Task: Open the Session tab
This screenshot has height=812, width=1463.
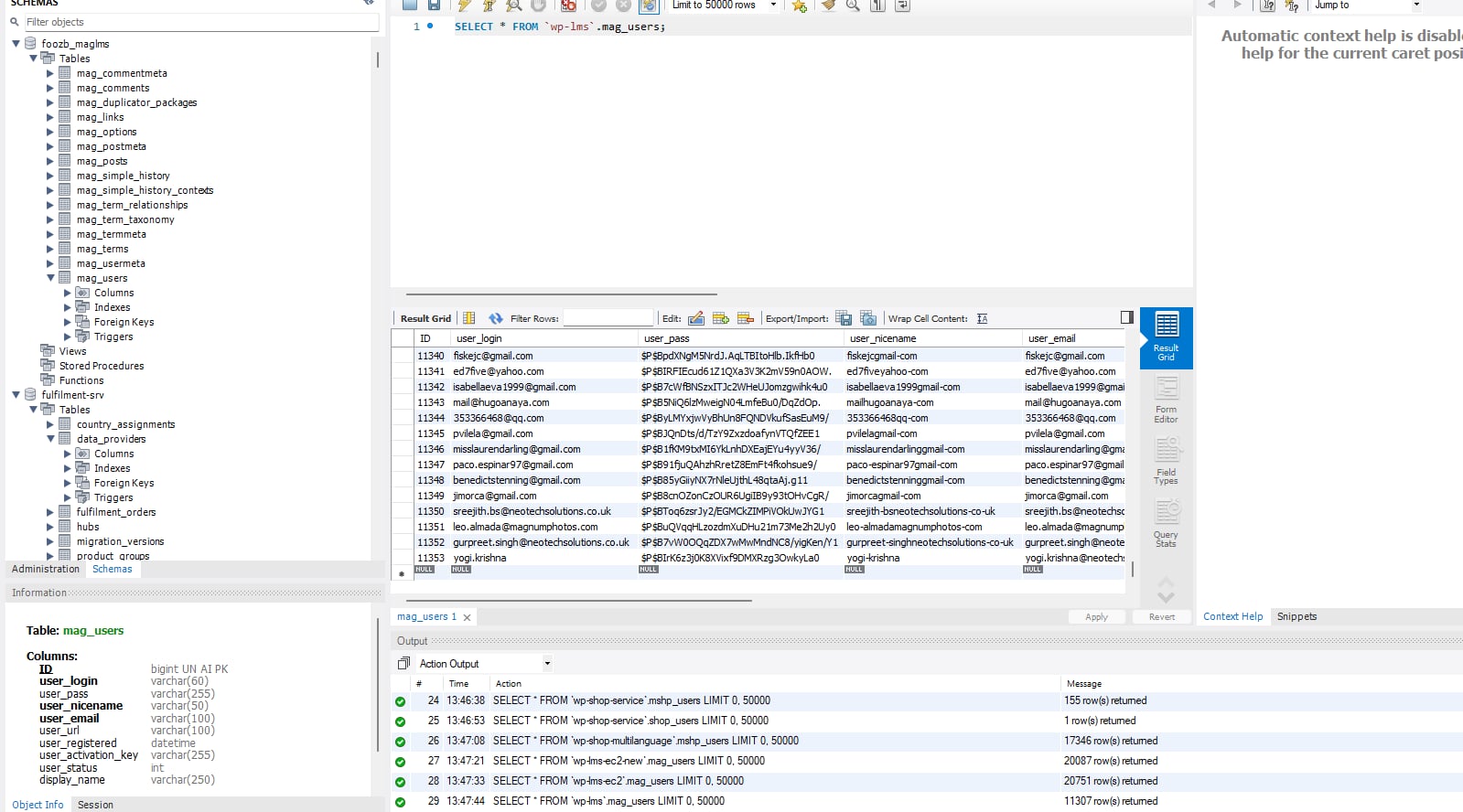Action: (x=95, y=805)
